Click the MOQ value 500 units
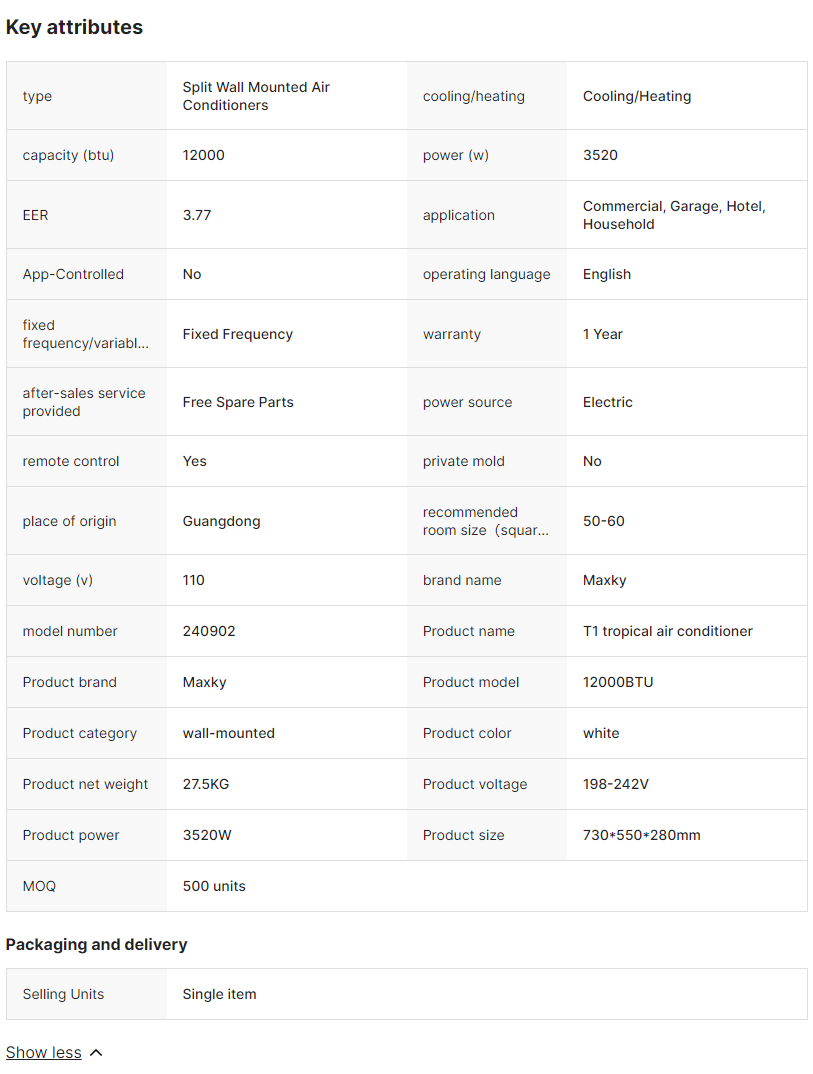 tap(214, 886)
